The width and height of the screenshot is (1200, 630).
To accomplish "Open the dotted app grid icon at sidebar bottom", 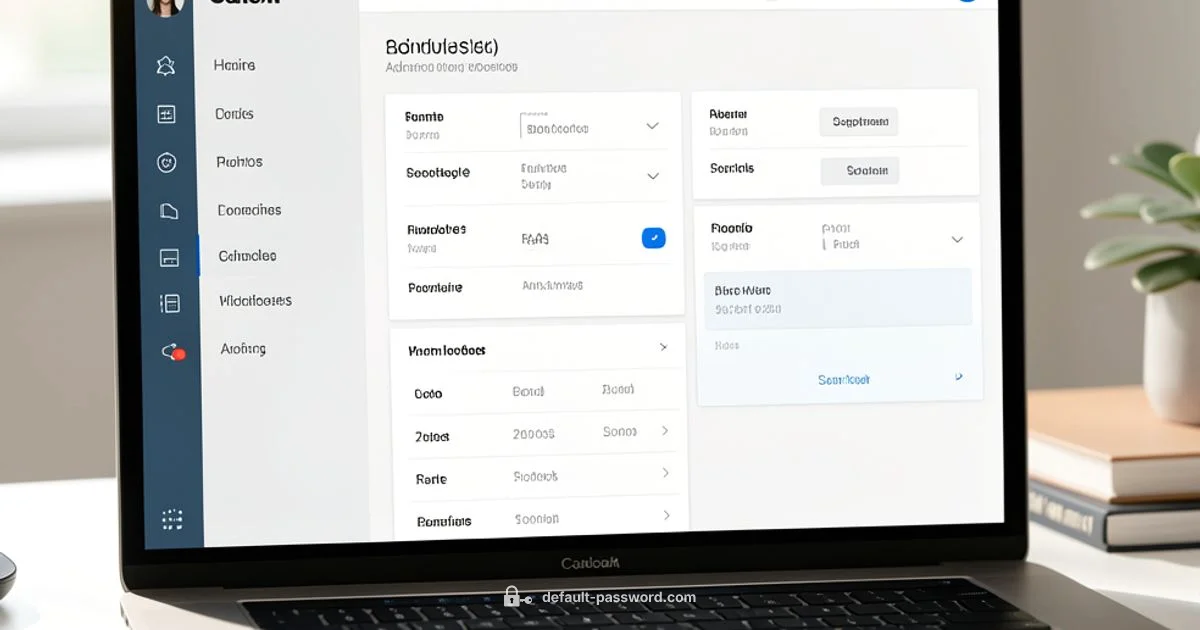I will click(x=172, y=518).
